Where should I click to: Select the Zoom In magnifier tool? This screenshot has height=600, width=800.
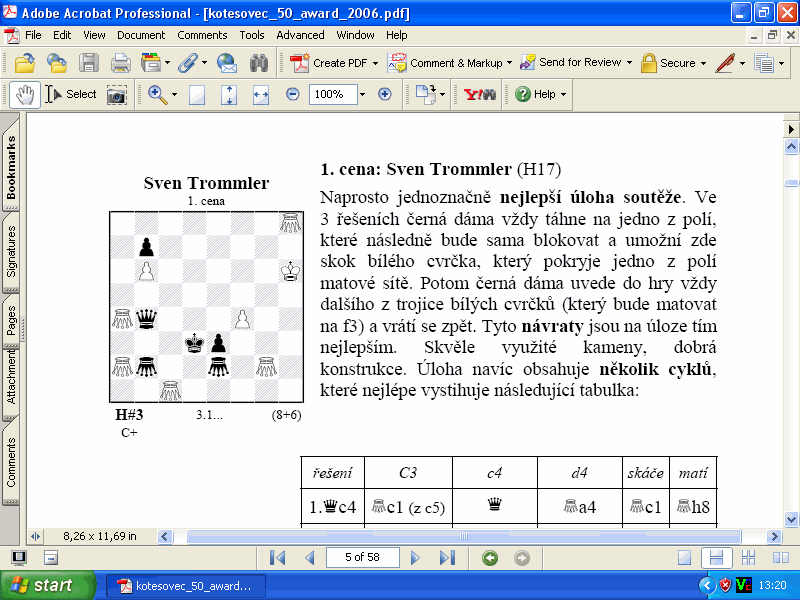(x=157, y=94)
